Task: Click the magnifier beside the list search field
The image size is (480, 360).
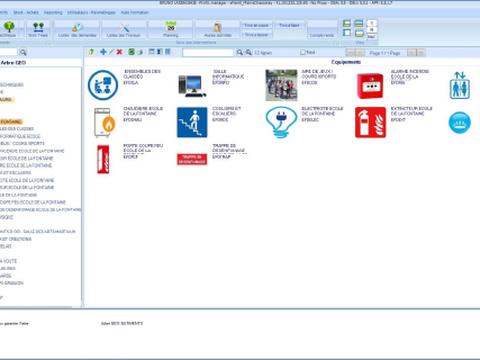Action: click(240, 52)
